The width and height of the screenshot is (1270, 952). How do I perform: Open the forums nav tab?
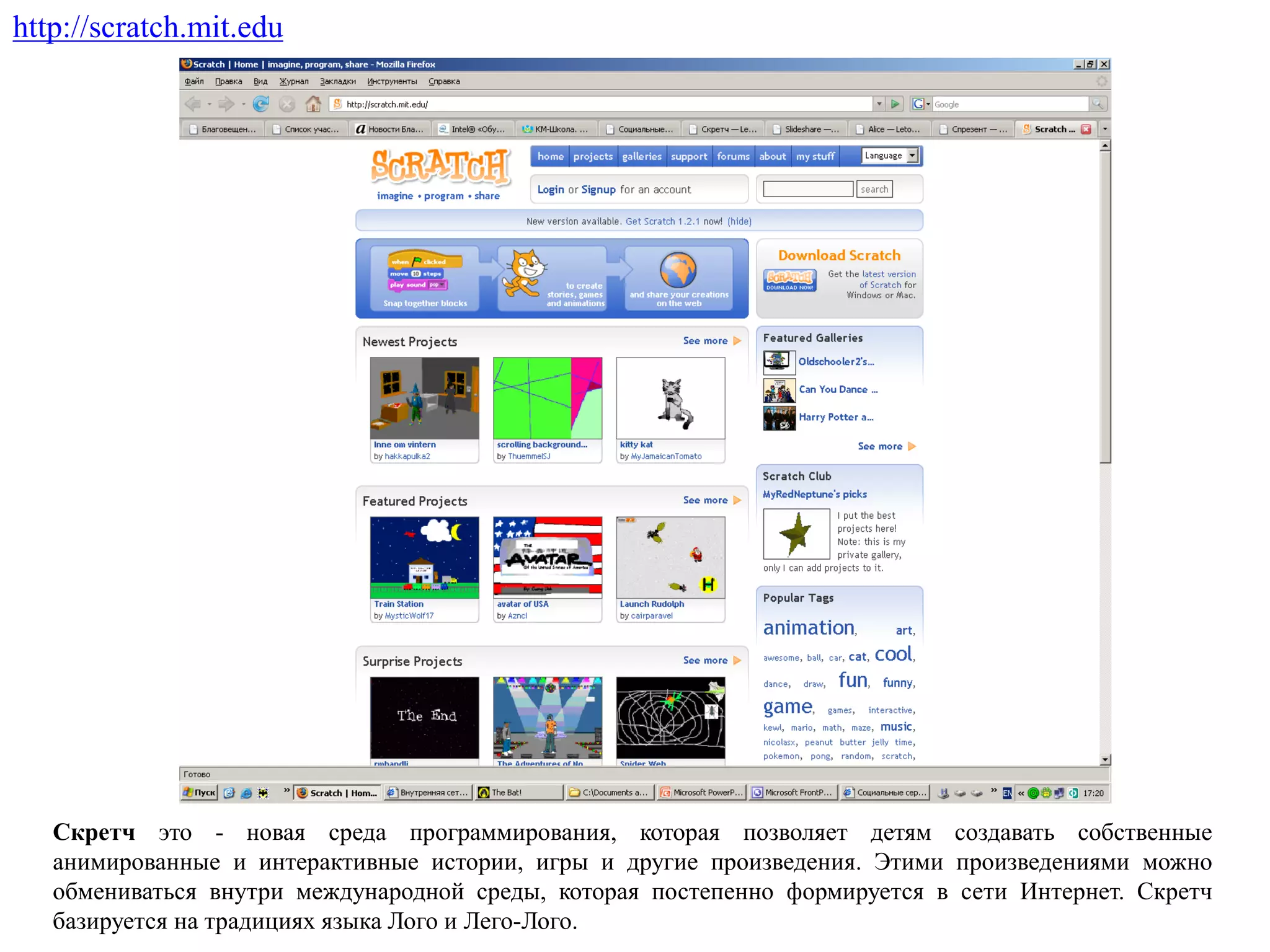coord(733,156)
